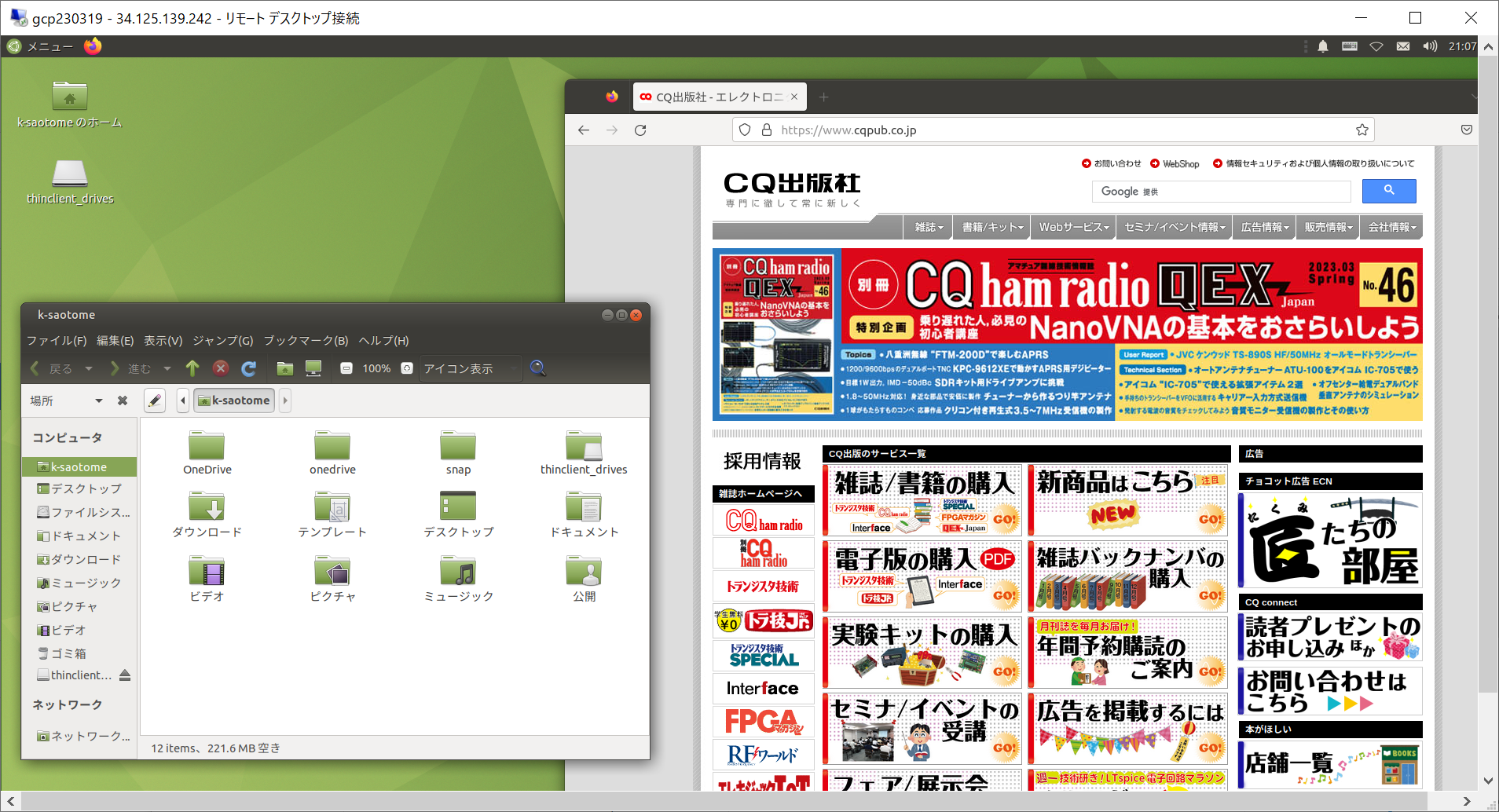The image size is (1499, 812).
Task: Open the 新商品はこちら banner
Action: (x=1127, y=500)
